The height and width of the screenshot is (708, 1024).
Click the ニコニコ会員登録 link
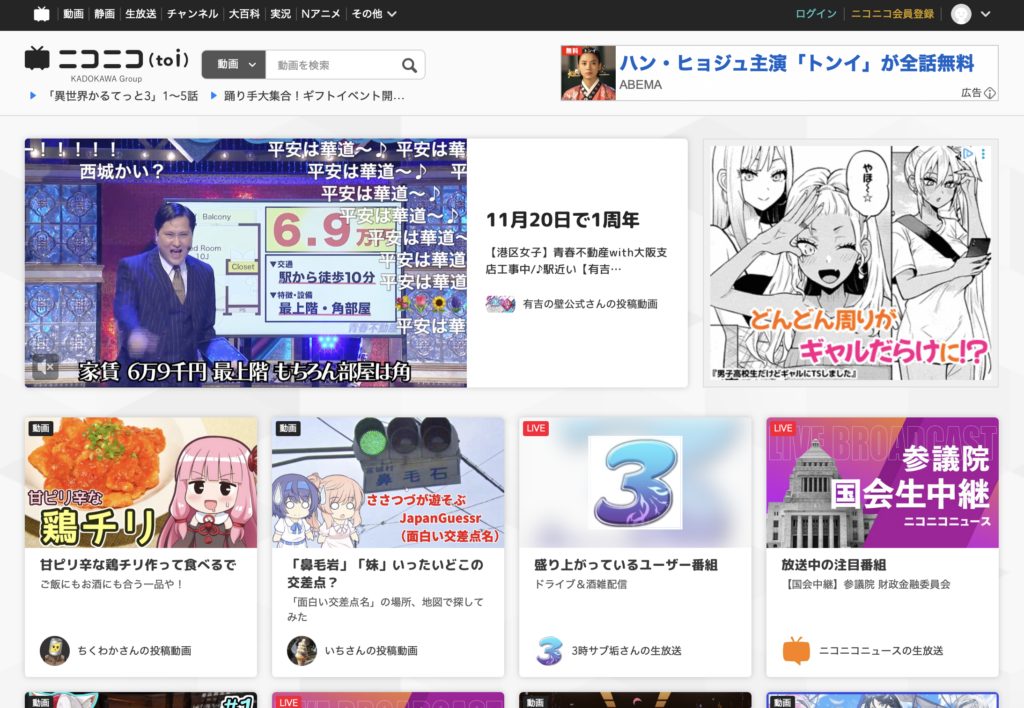pos(892,14)
